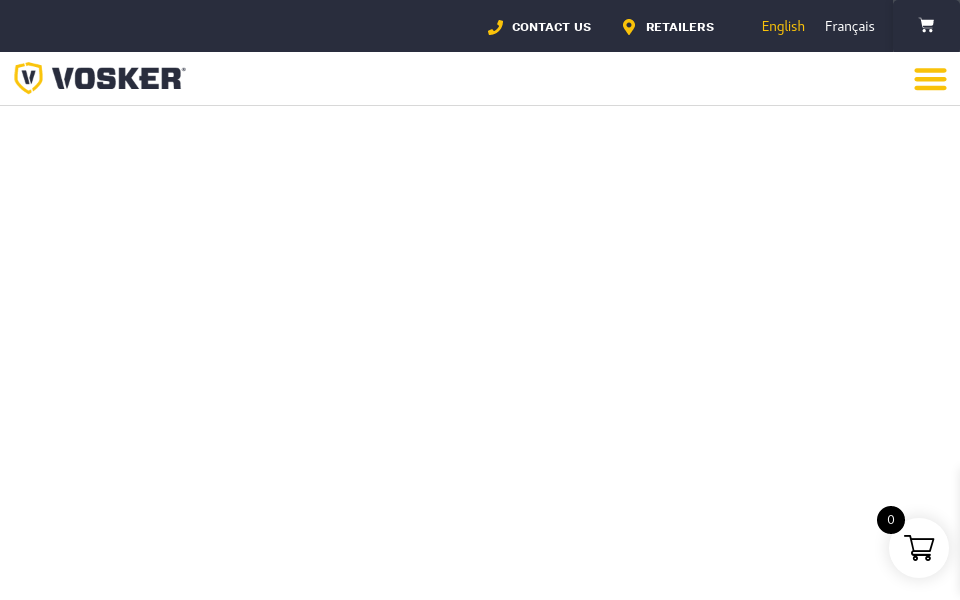Image resolution: width=960 pixels, height=600 pixels.
Task: Click the map pin Retailers icon
Action: [629, 27]
